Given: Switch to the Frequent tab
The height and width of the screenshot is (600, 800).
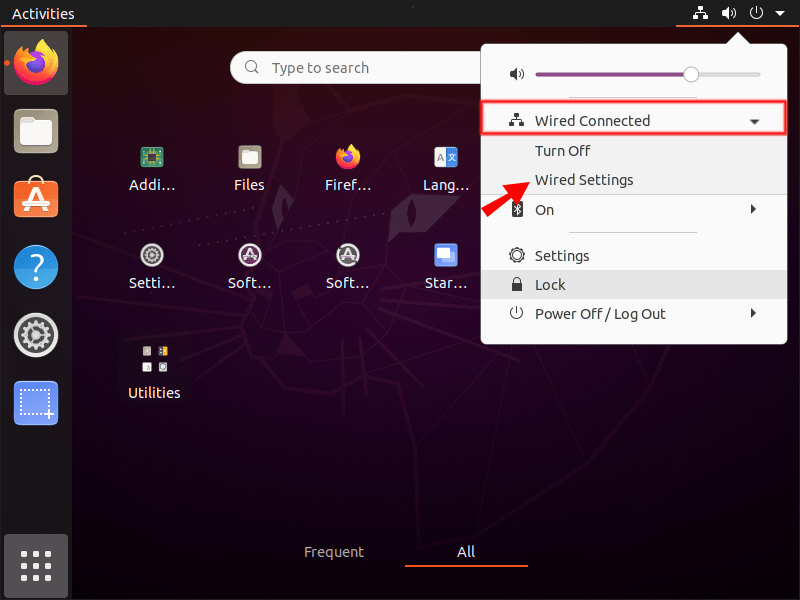Looking at the screenshot, I should (334, 551).
